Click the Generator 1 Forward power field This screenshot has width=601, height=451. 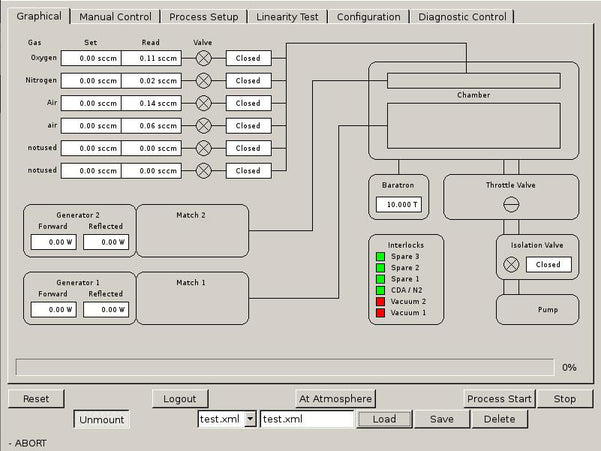point(53,310)
